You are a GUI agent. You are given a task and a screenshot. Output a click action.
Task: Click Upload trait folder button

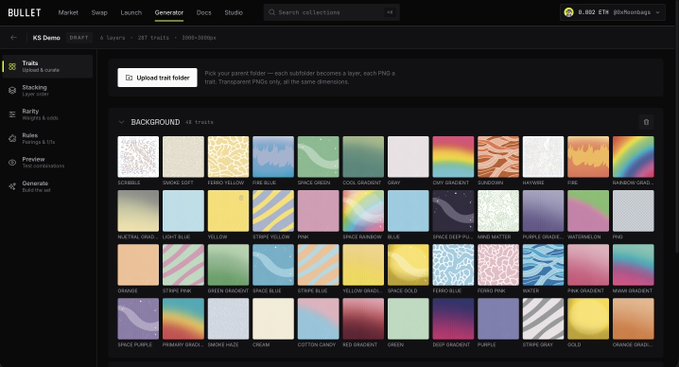pos(157,77)
